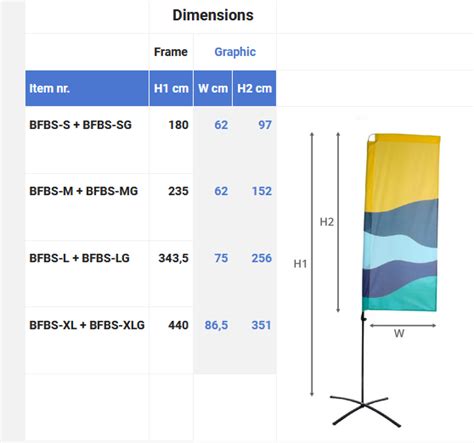This screenshot has height=443, width=474.
Task: Select the BFBS-L + BFBS-LG row
Action: [151, 274]
